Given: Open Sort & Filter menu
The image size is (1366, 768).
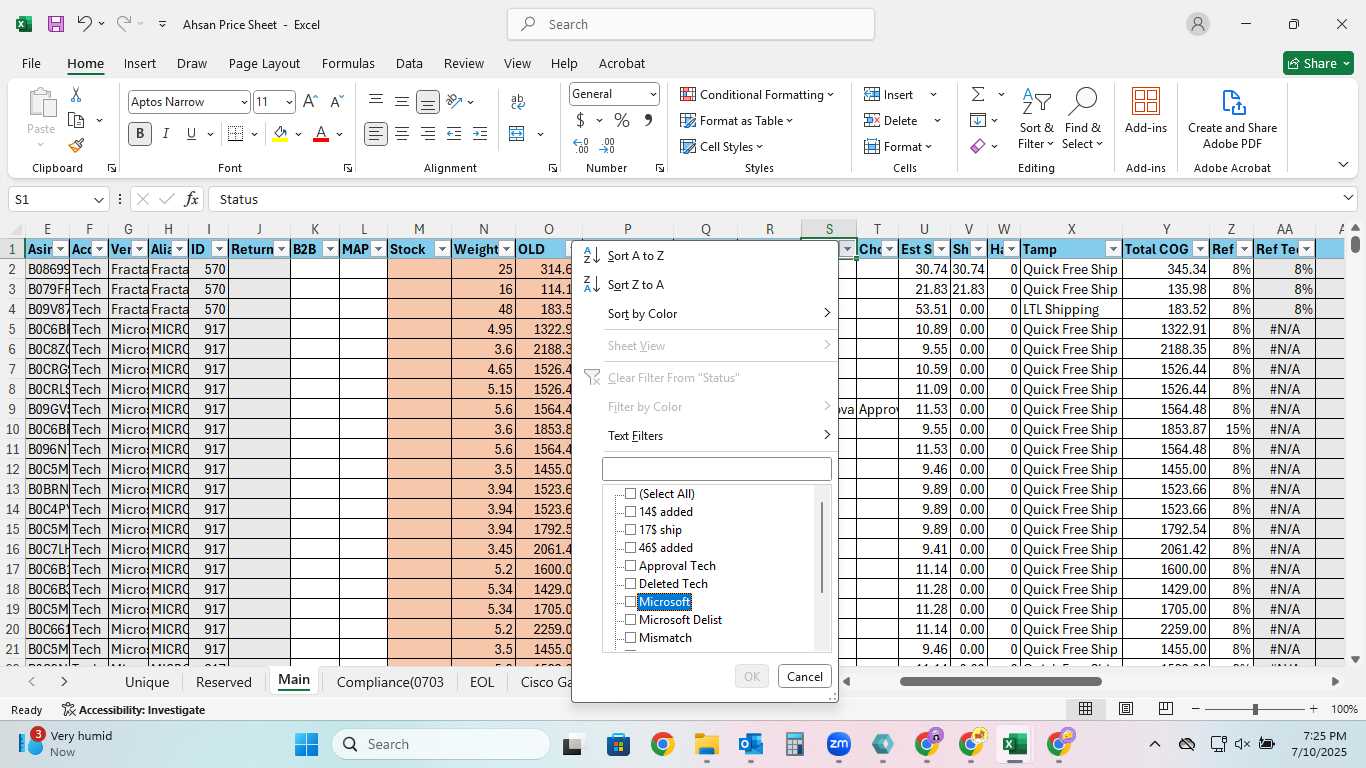Looking at the screenshot, I should click(1036, 120).
